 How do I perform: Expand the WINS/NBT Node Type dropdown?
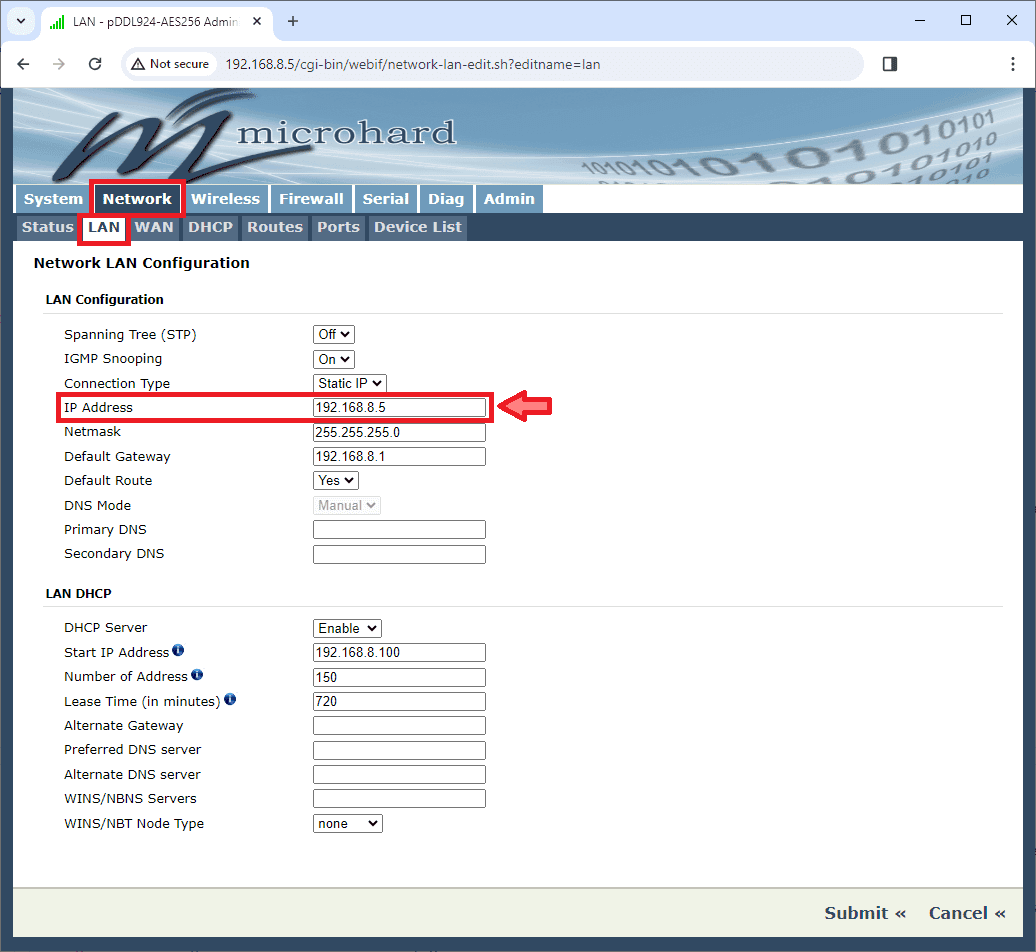(347, 823)
